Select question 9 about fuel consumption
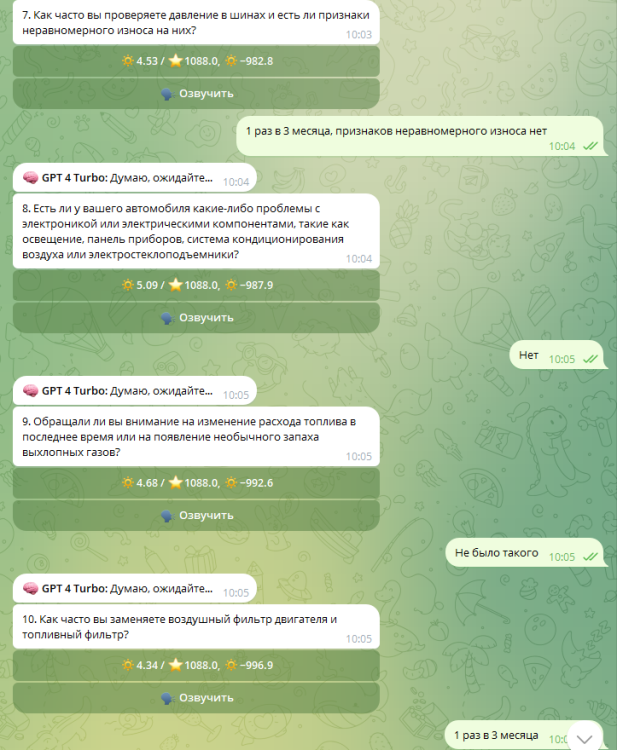Image resolution: width=617 pixels, height=750 pixels. coord(196,437)
